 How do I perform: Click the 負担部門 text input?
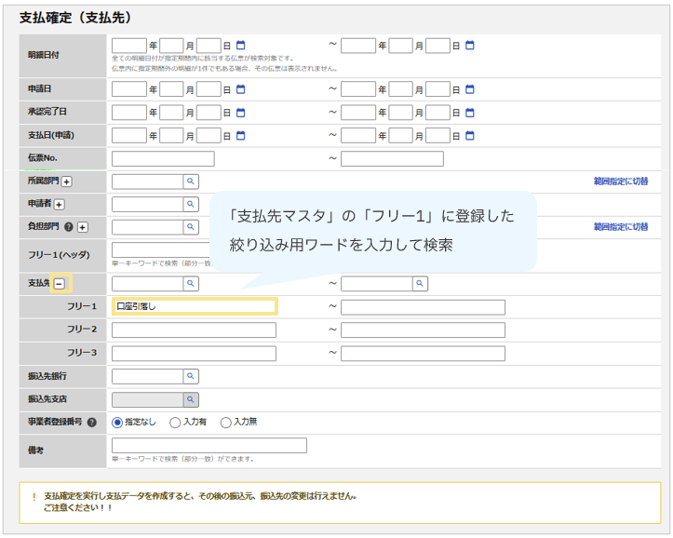(x=148, y=227)
